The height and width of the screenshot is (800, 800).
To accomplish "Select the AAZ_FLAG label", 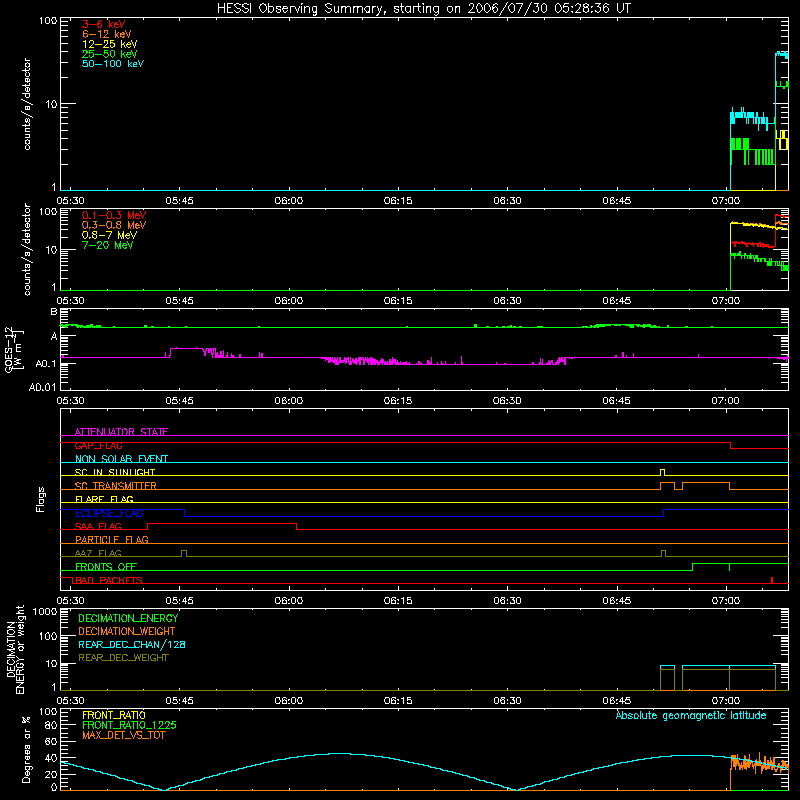I will [98, 553].
